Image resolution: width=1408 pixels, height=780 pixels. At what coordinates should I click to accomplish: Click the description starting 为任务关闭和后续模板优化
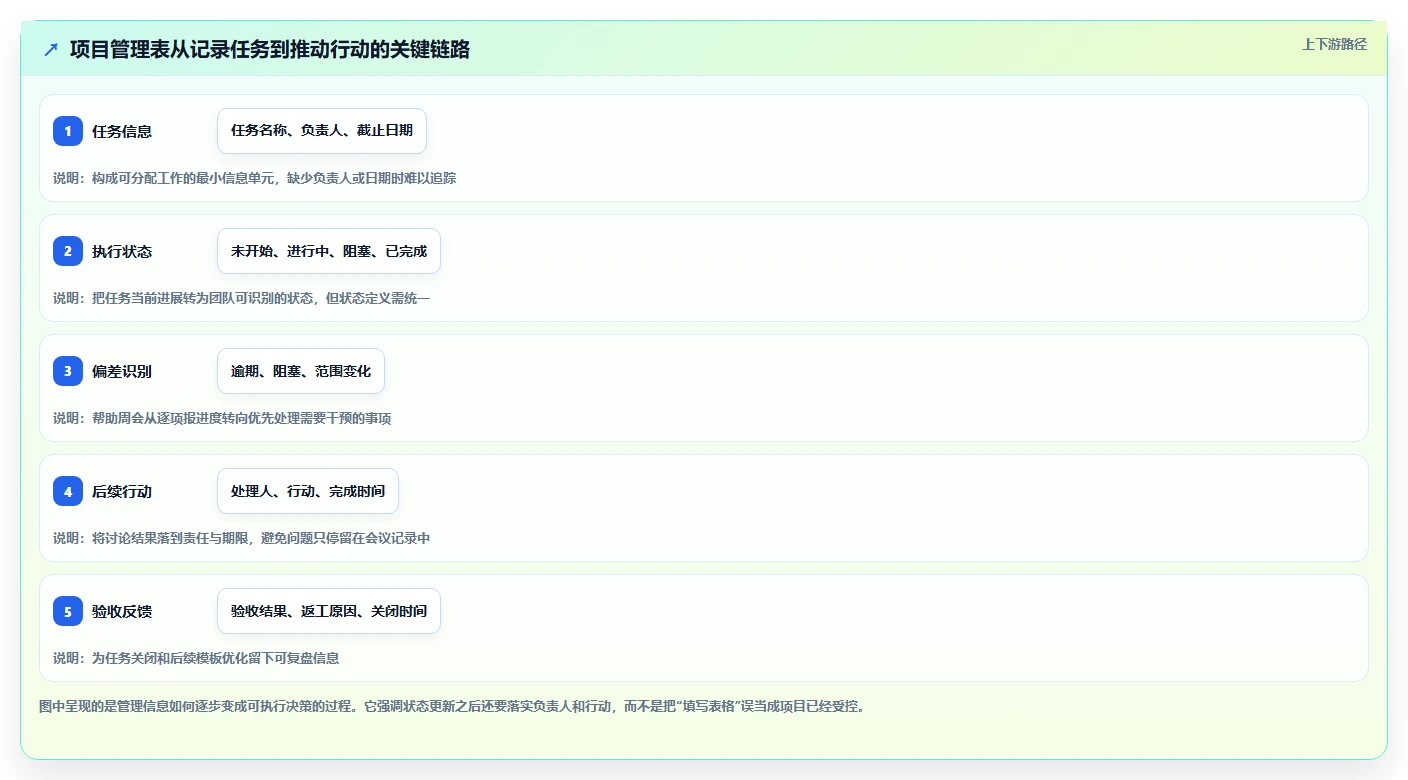196,658
